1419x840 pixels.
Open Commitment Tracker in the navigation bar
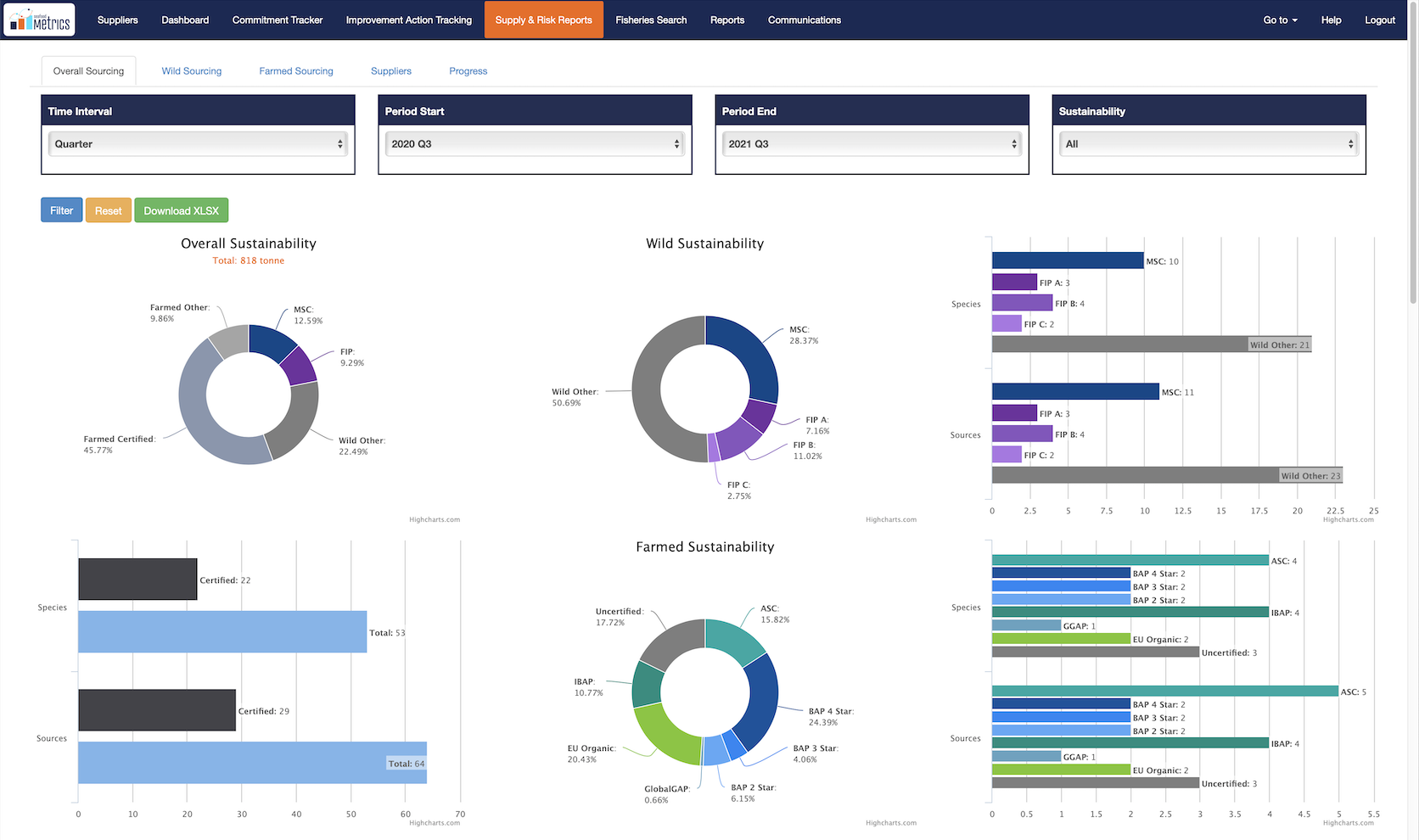click(x=278, y=20)
